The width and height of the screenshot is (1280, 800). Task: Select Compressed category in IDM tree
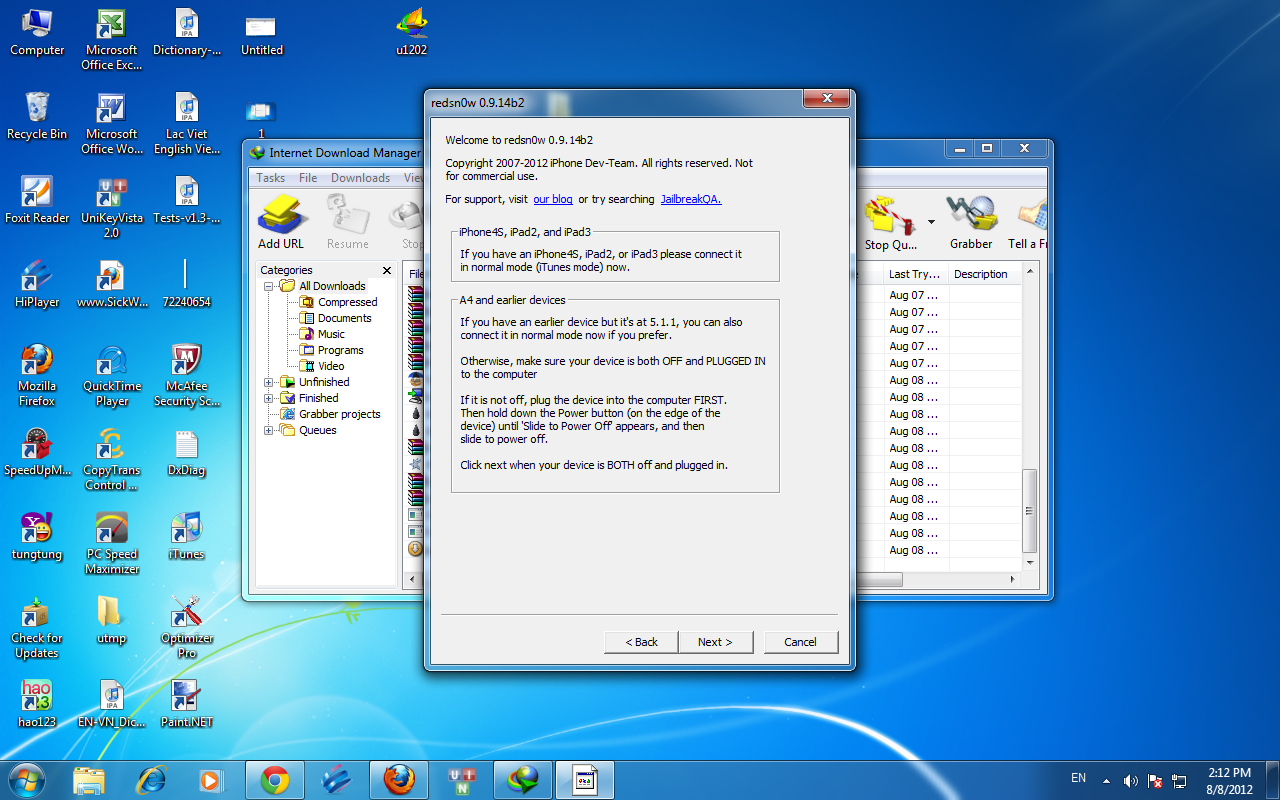tap(347, 302)
